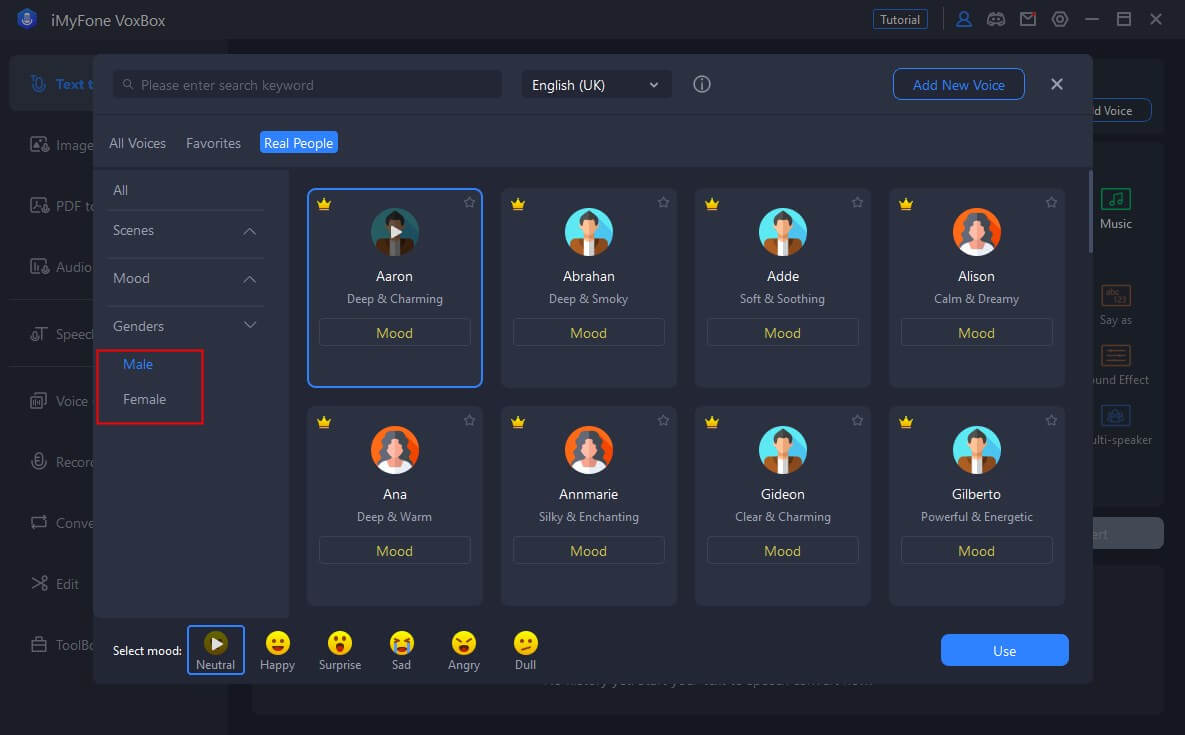The height and width of the screenshot is (735, 1185).
Task: Click the info icon beside language selector
Action: [x=702, y=84]
